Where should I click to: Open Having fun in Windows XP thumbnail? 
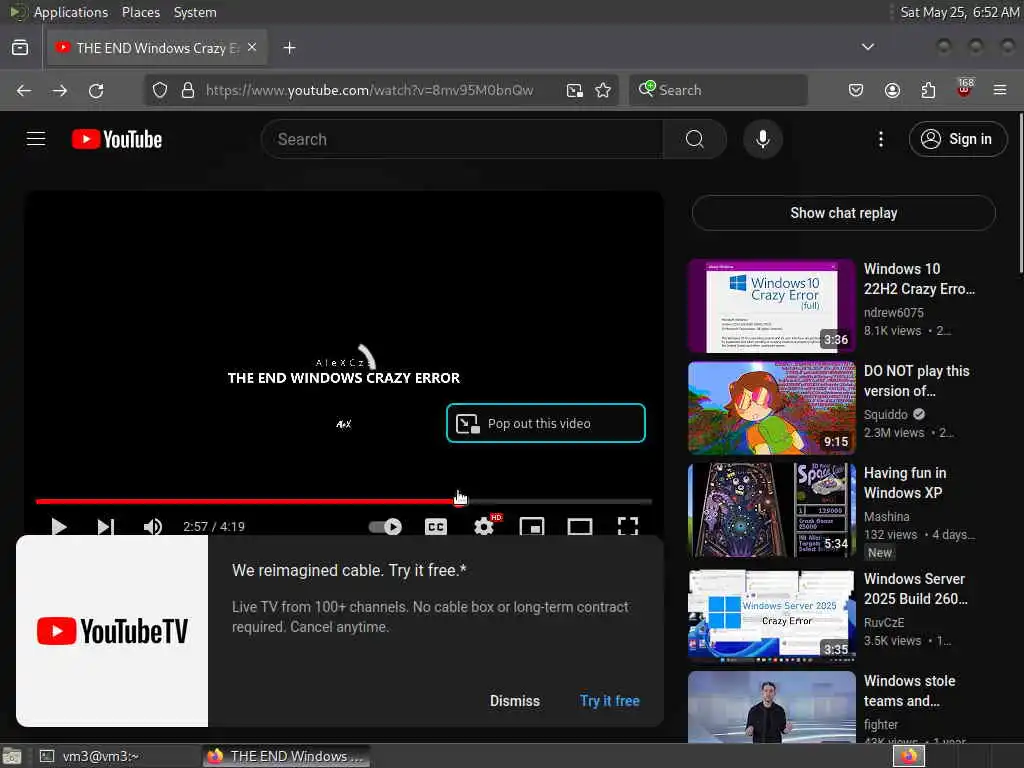(x=771, y=510)
